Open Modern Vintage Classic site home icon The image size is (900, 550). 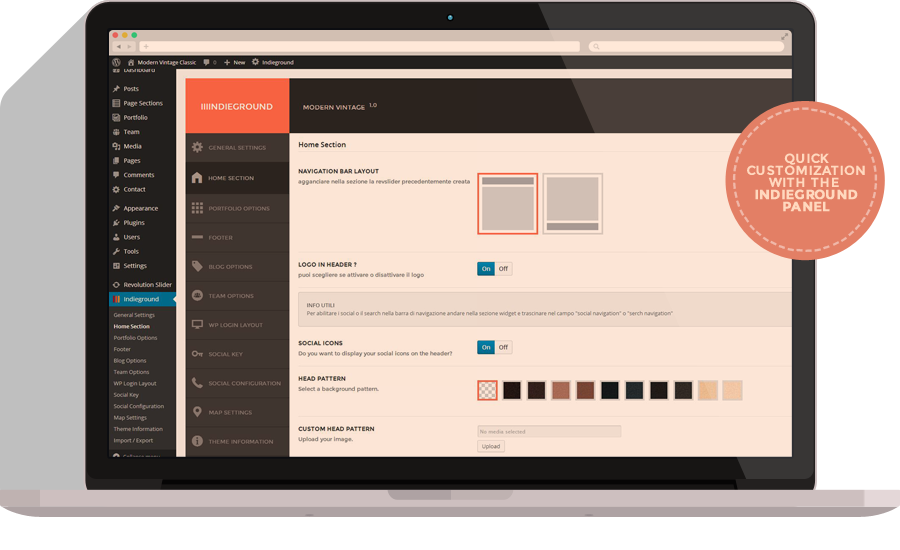tap(131, 62)
